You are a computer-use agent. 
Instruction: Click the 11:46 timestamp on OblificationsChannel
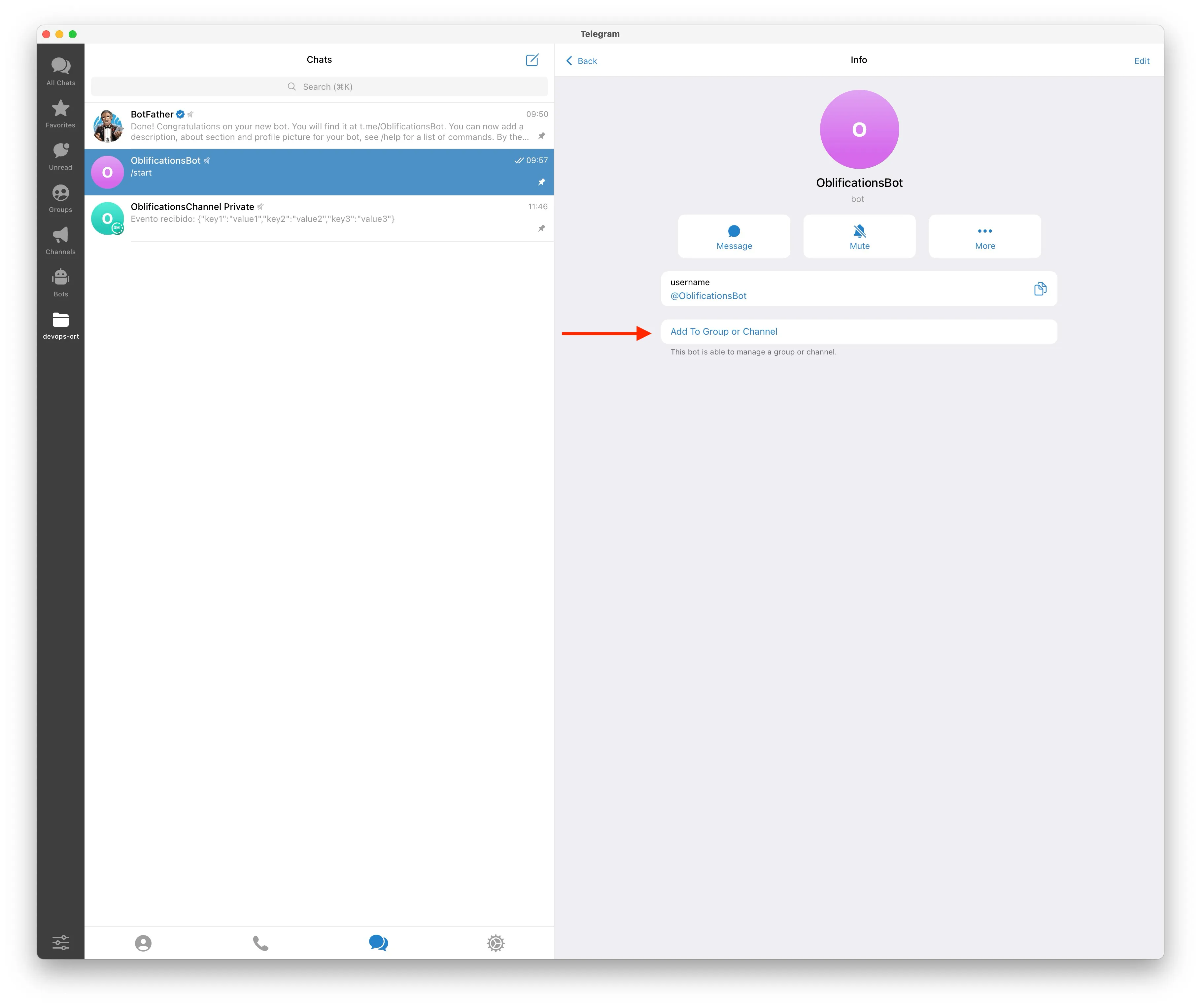coord(537,206)
